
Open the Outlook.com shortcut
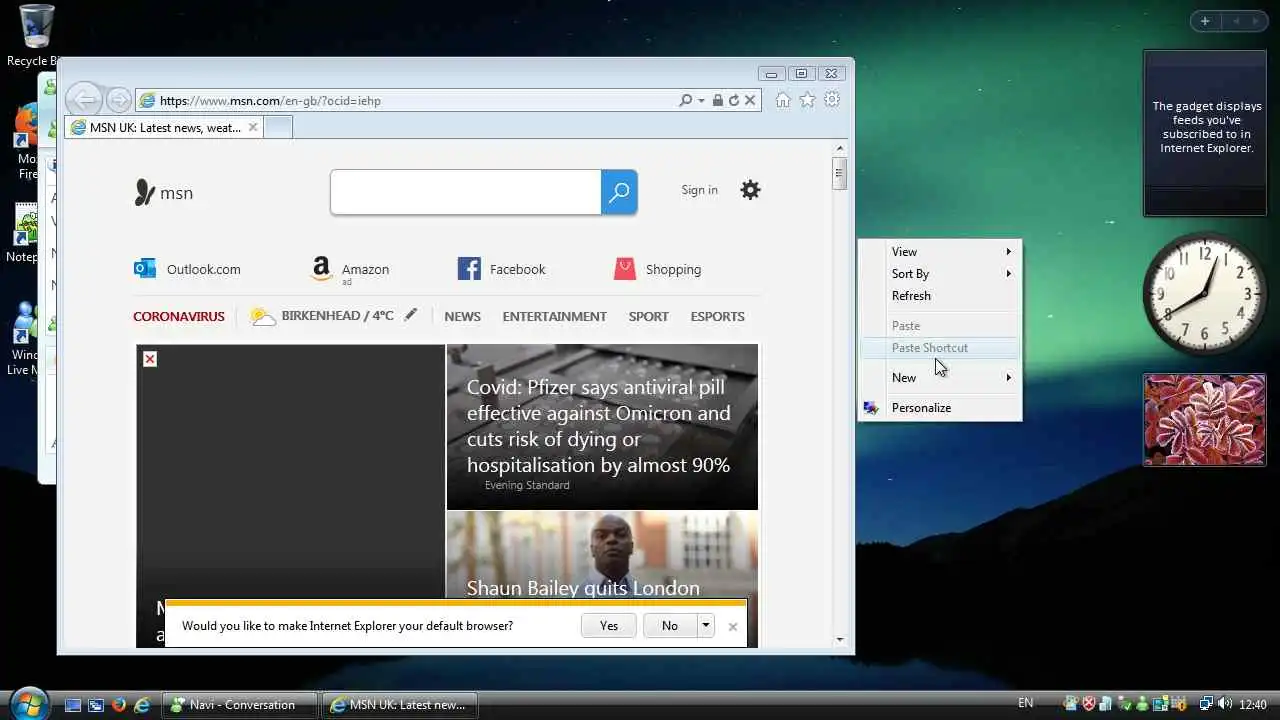[x=187, y=269]
